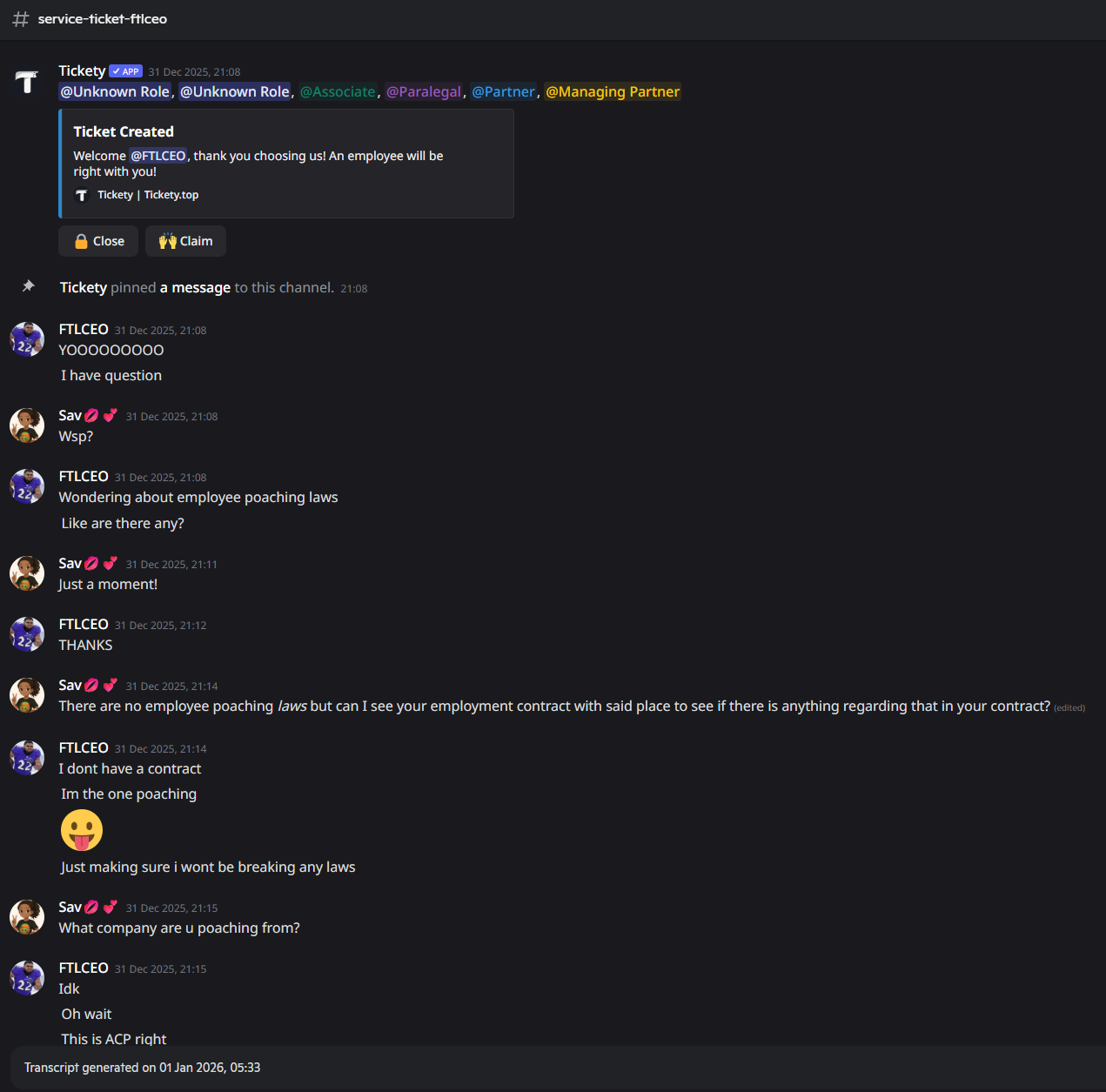Open the pinned "a message" link

(x=195, y=288)
